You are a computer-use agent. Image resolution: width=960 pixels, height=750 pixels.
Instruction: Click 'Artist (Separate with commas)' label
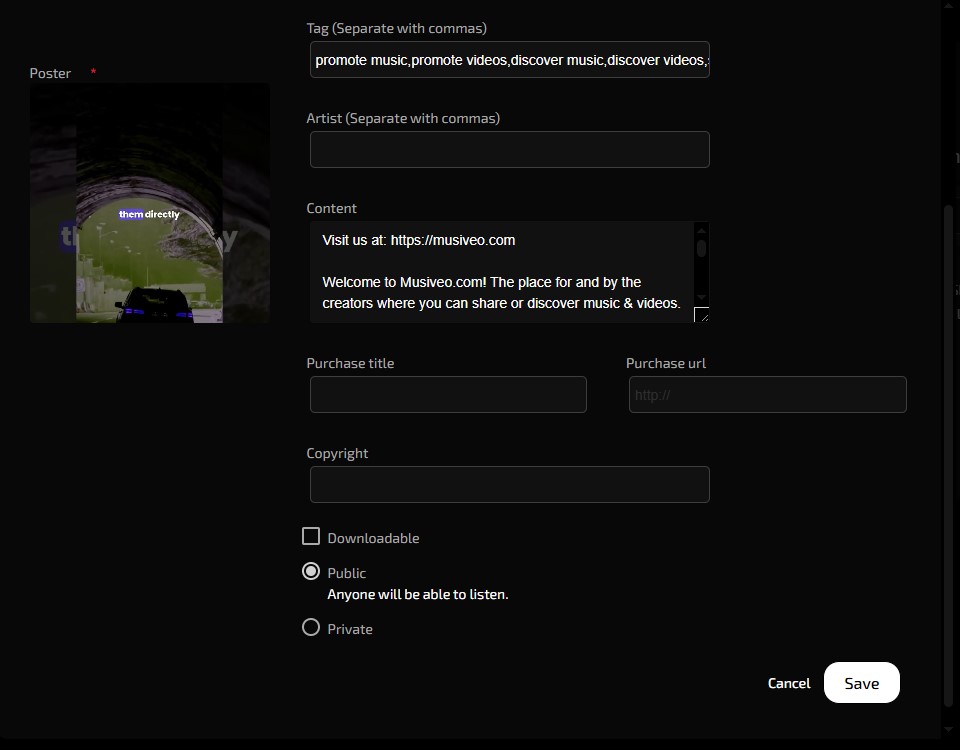click(x=403, y=118)
